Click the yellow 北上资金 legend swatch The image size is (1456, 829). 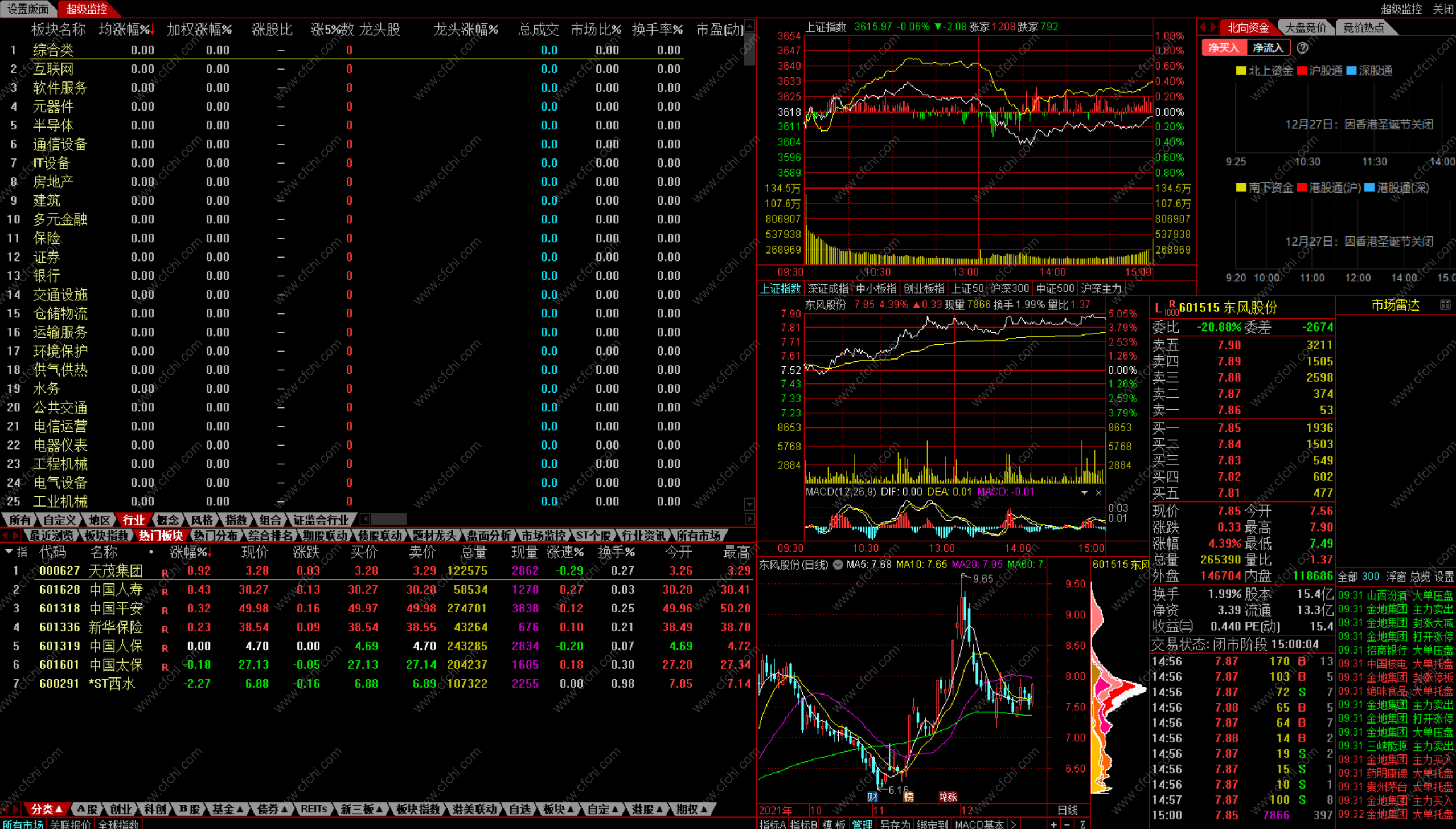(x=1241, y=71)
